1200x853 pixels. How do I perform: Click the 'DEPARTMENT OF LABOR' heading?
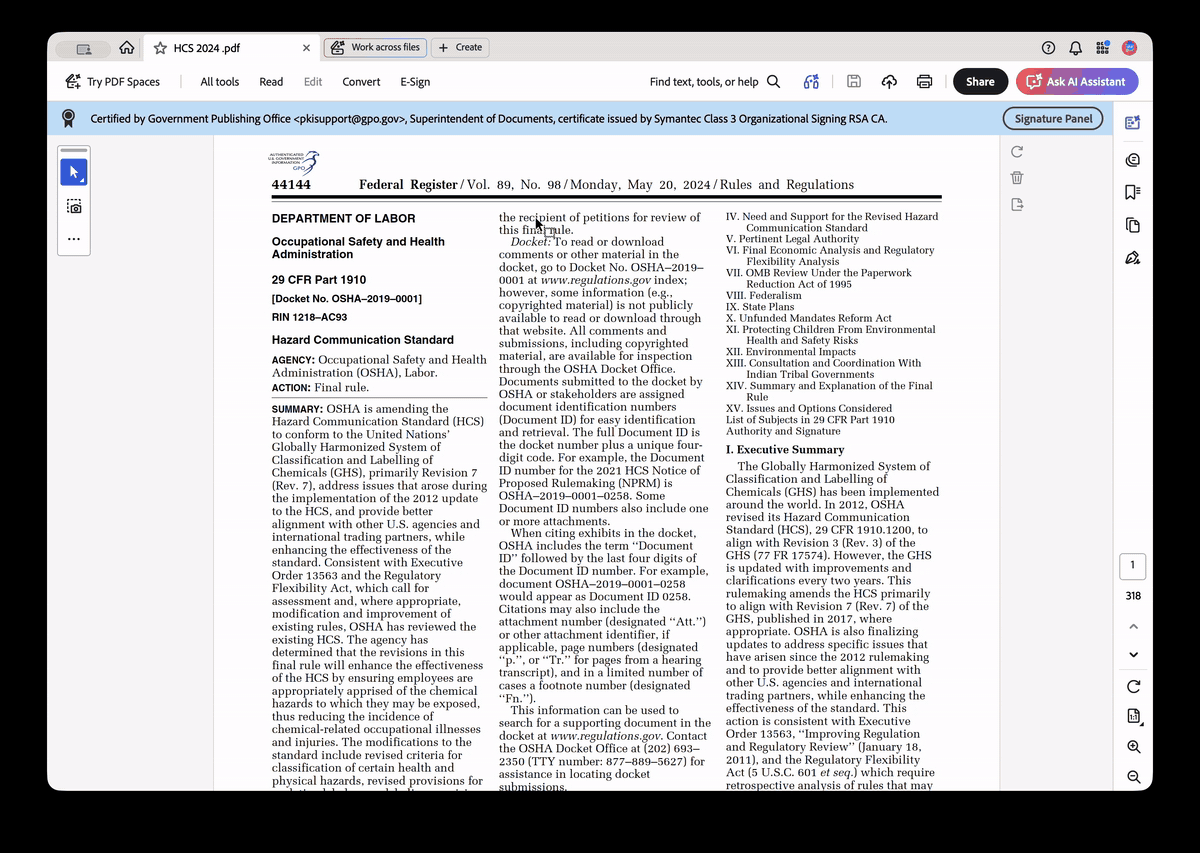pos(343,218)
